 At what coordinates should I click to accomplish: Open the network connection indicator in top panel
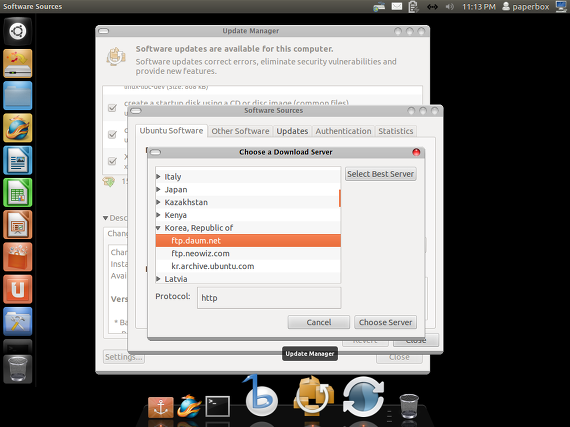coord(432,7)
